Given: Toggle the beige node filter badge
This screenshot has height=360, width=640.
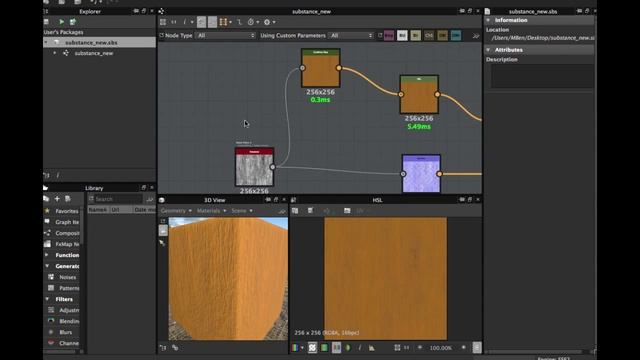Looking at the screenshot, I should pyautogui.click(x=416, y=36).
